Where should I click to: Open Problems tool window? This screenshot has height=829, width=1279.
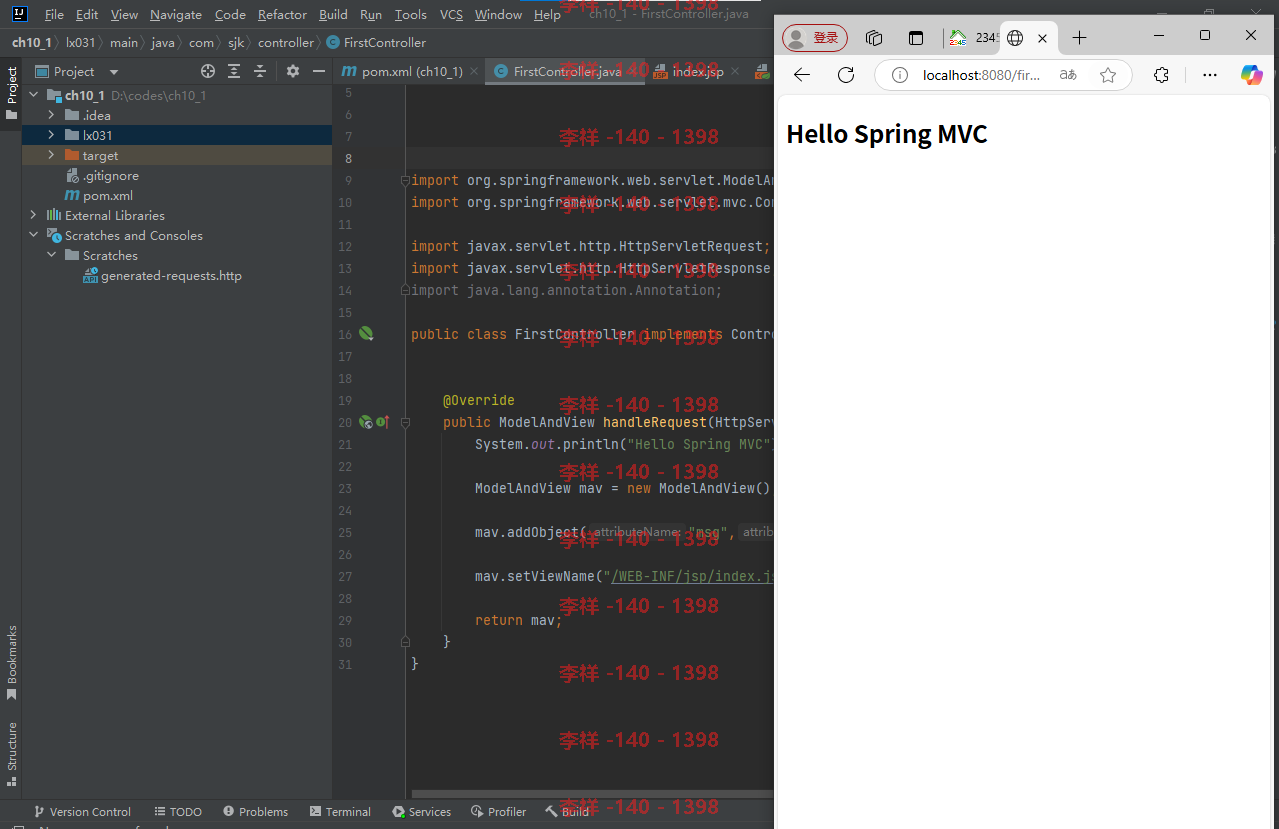point(255,812)
